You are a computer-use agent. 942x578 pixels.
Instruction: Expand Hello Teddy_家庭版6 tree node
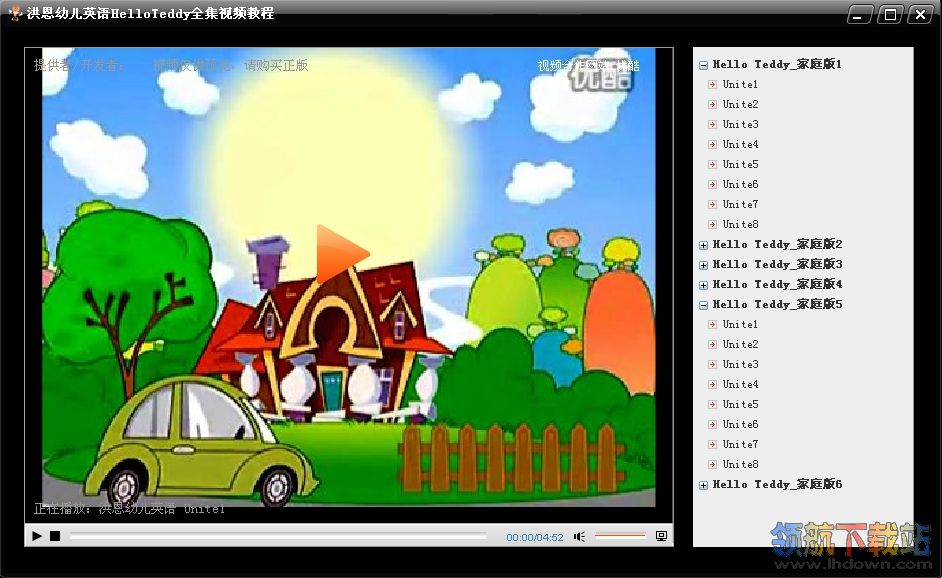point(703,485)
